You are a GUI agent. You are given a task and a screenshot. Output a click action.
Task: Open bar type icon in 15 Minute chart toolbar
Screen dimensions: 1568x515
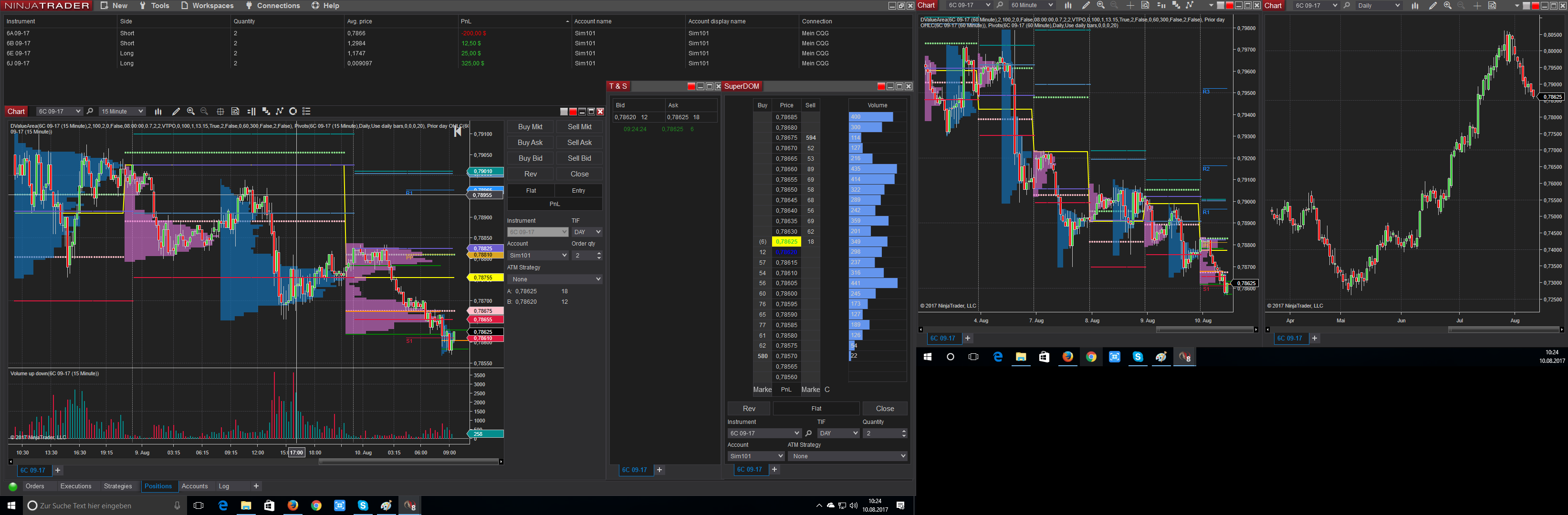(158, 111)
